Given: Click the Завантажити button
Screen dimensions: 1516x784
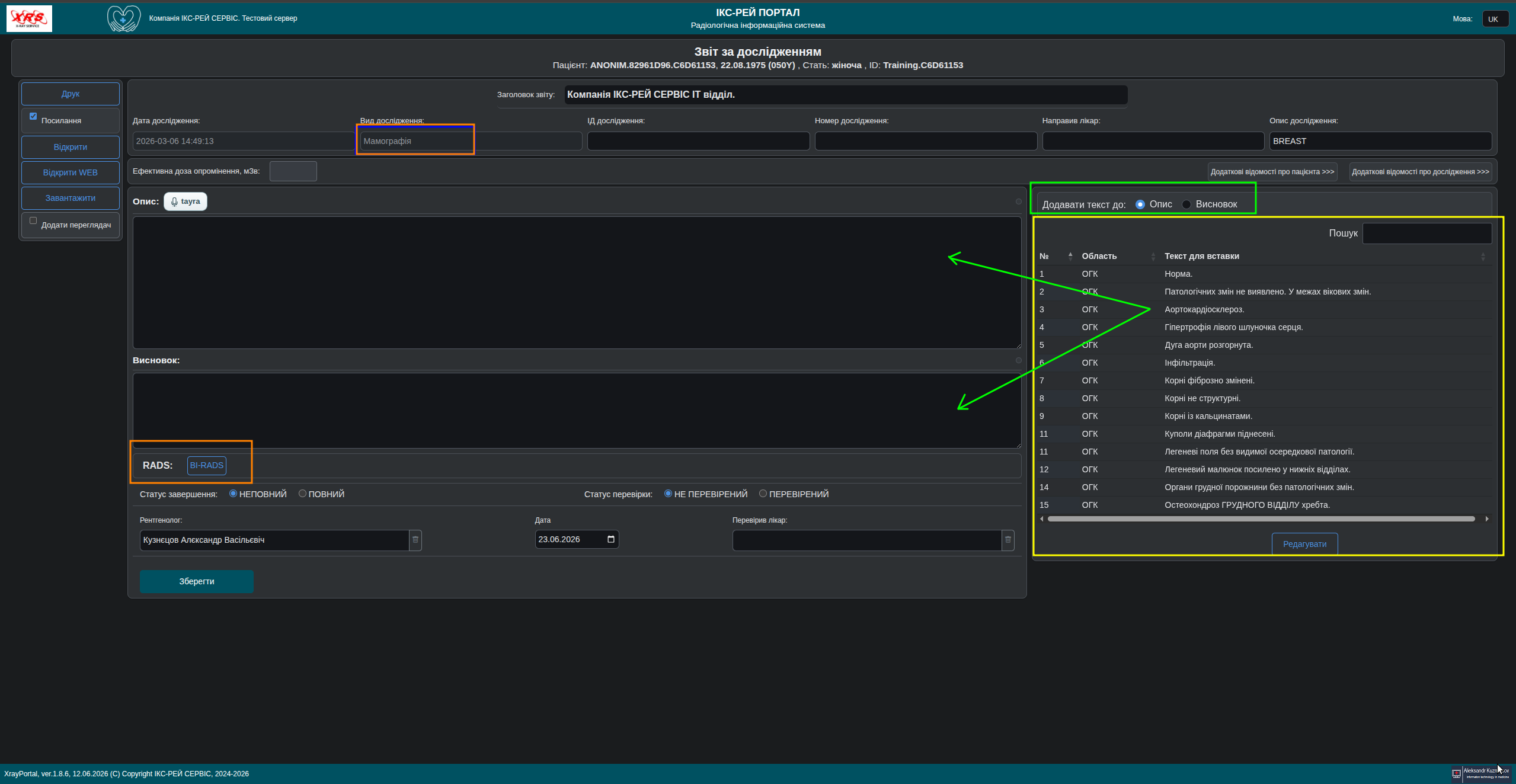Looking at the screenshot, I should [x=71, y=198].
